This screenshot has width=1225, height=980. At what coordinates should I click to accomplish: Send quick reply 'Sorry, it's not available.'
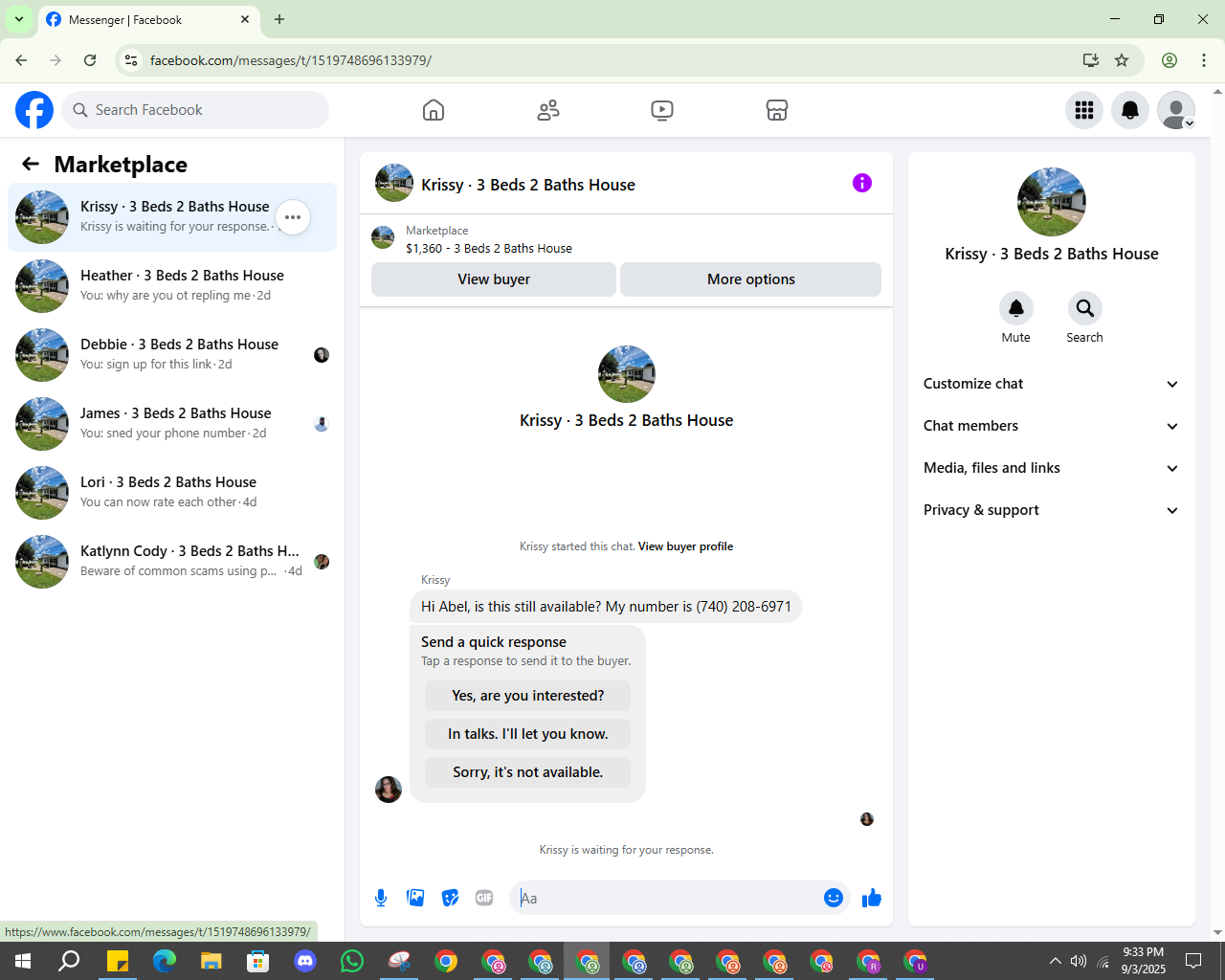[528, 772]
